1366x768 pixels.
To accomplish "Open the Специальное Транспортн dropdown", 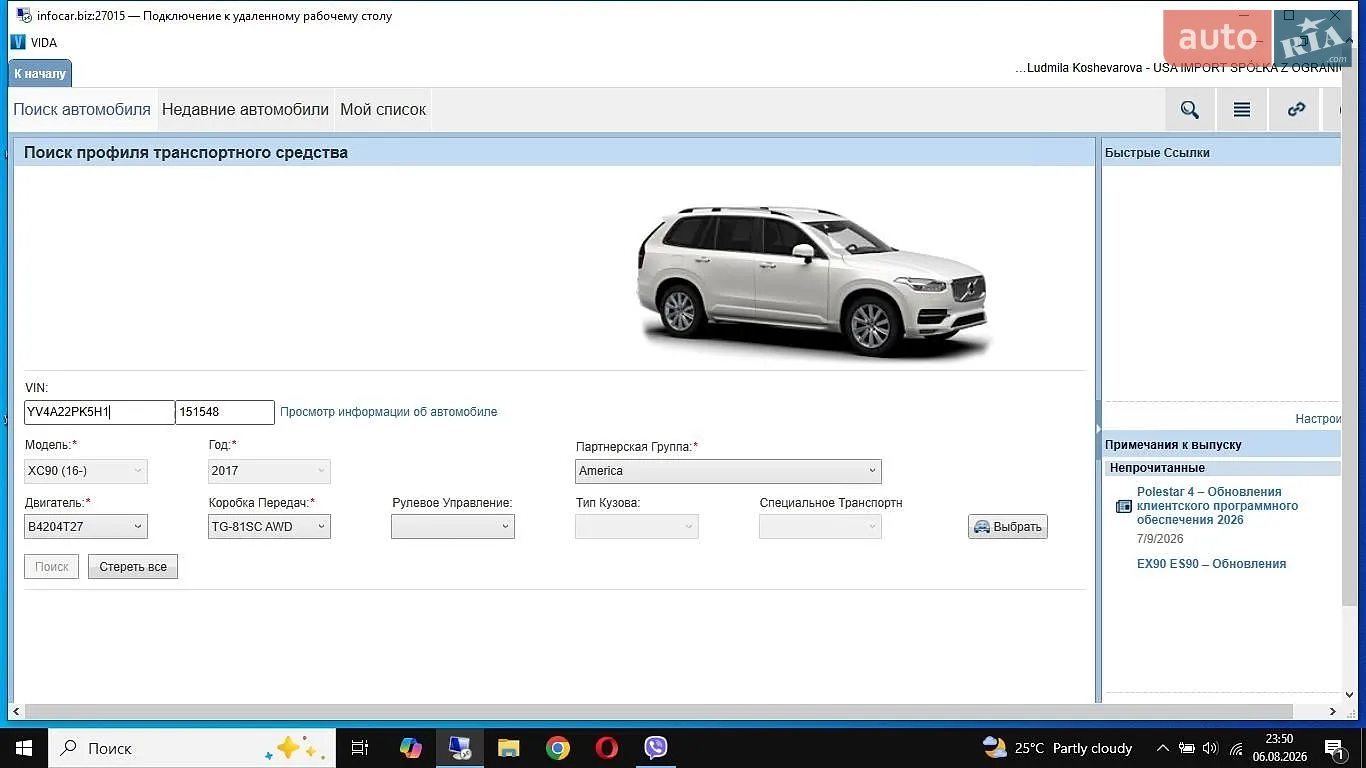I will 820,527.
